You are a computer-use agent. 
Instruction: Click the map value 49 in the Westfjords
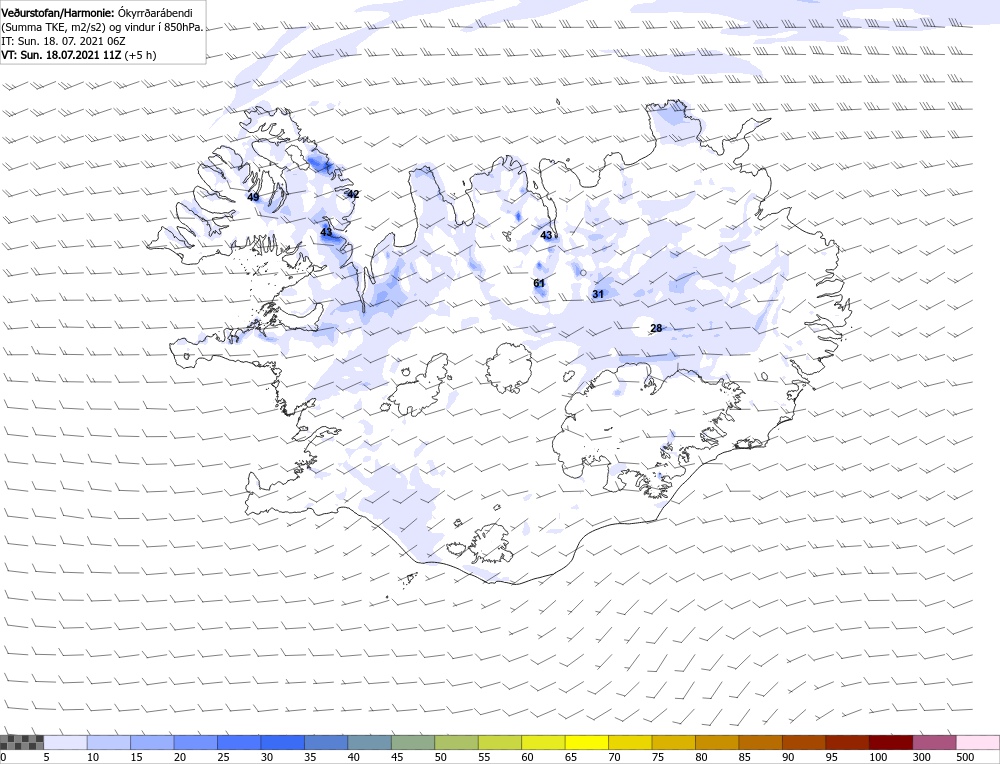click(253, 197)
